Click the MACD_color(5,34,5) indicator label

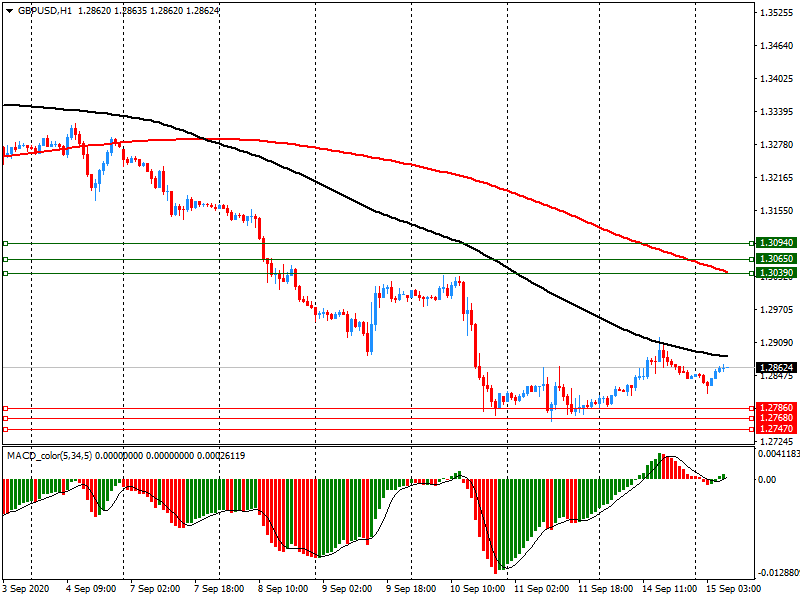click(x=49, y=455)
